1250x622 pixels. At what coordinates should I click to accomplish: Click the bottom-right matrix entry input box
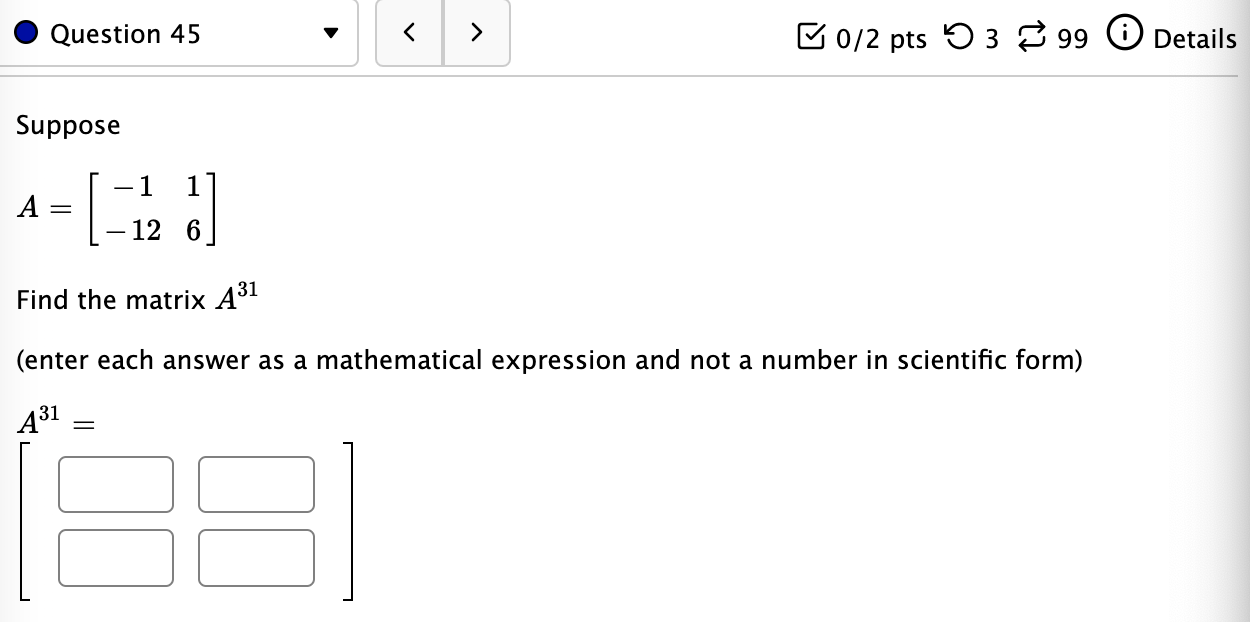(256, 557)
